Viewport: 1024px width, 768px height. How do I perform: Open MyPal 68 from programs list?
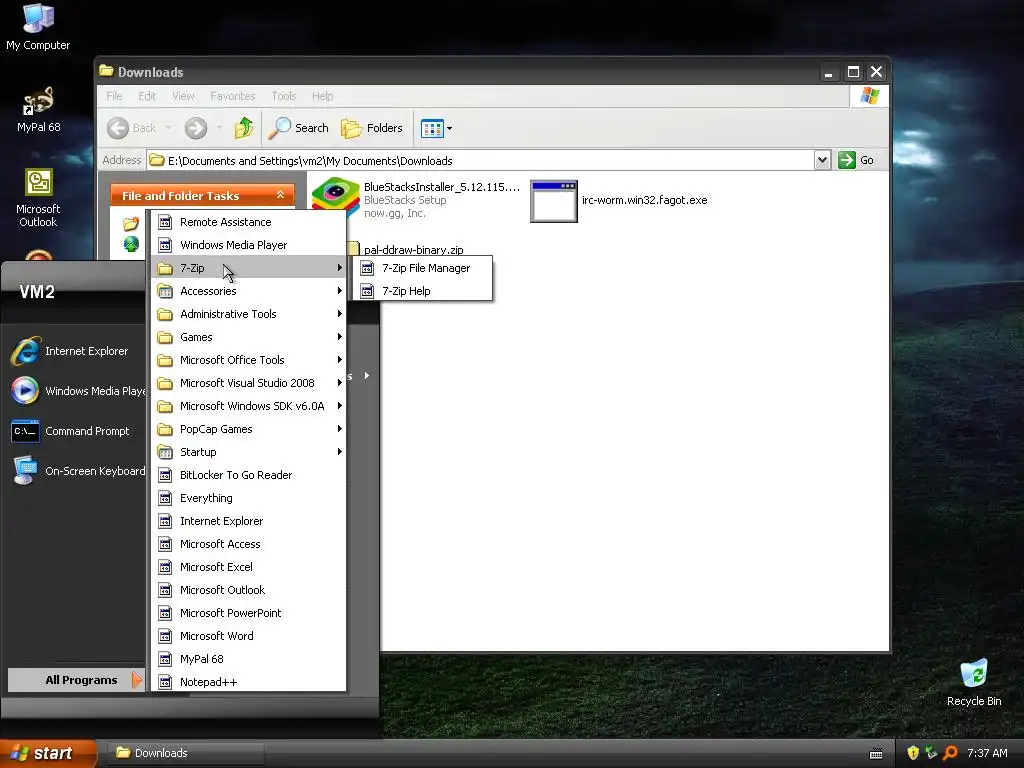point(249,659)
